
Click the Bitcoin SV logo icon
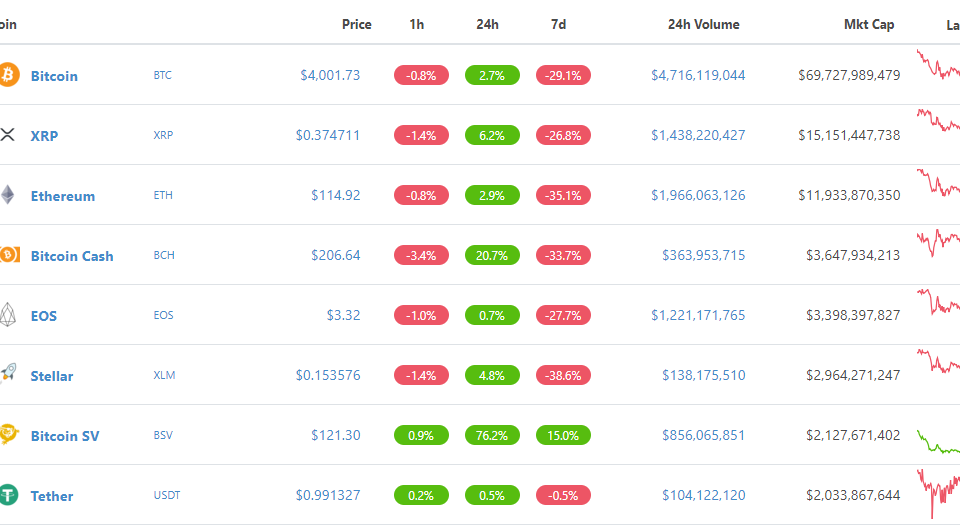point(9,434)
